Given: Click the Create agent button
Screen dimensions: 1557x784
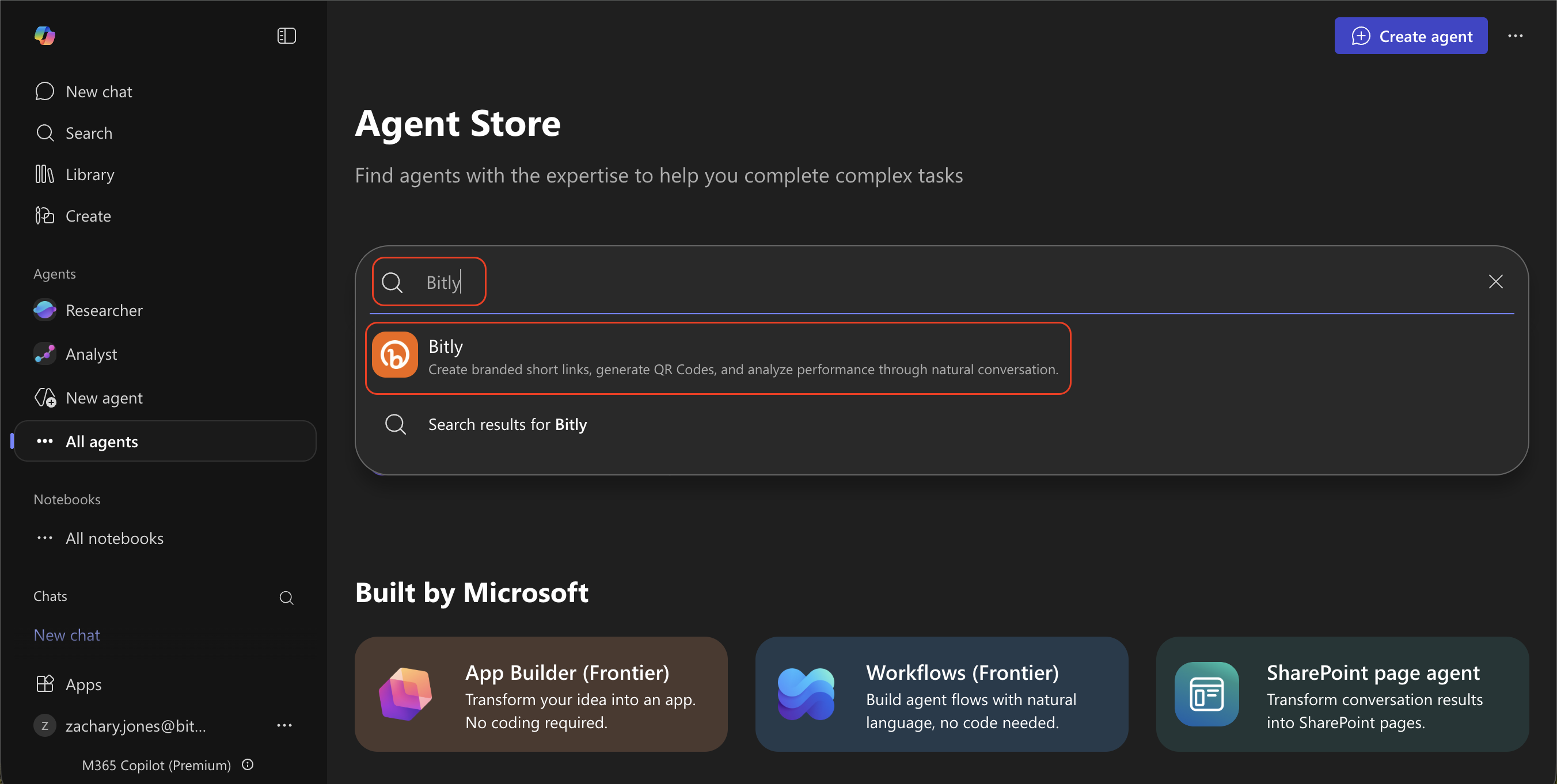Looking at the screenshot, I should coord(1410,36).
